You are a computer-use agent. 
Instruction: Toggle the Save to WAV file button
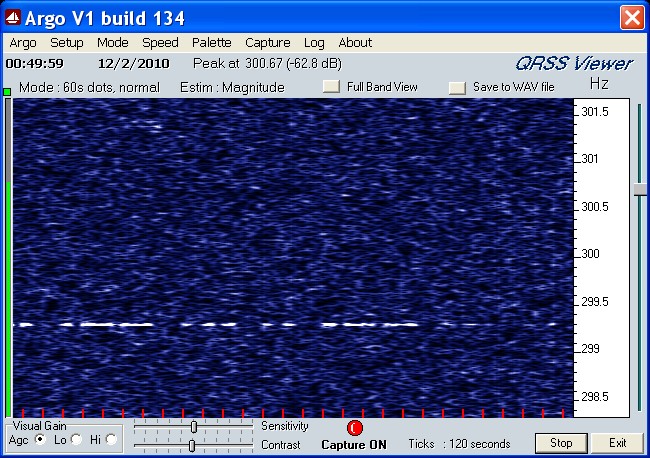(x=457, y=87)
